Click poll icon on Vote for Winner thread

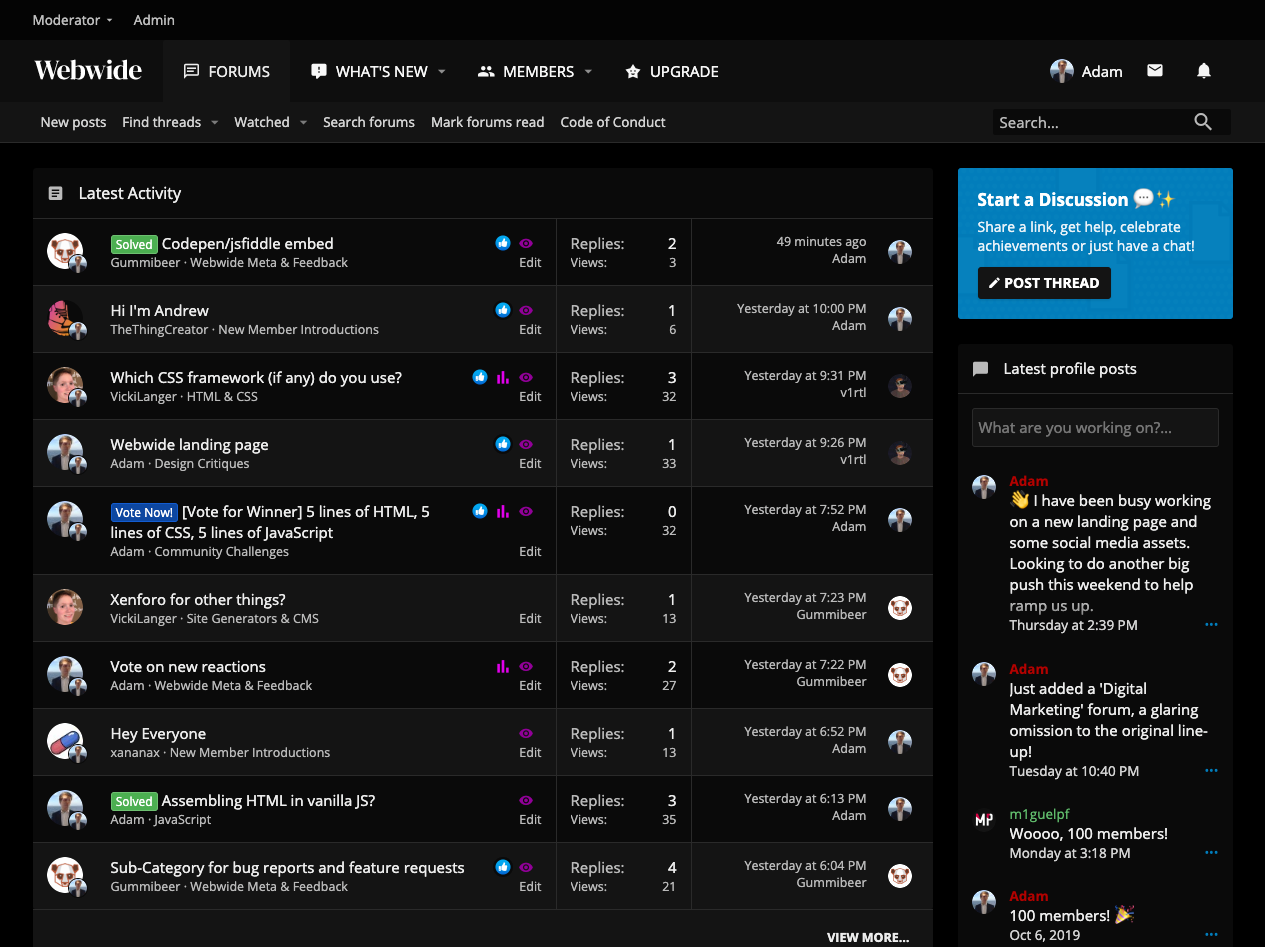pos(503,511)
